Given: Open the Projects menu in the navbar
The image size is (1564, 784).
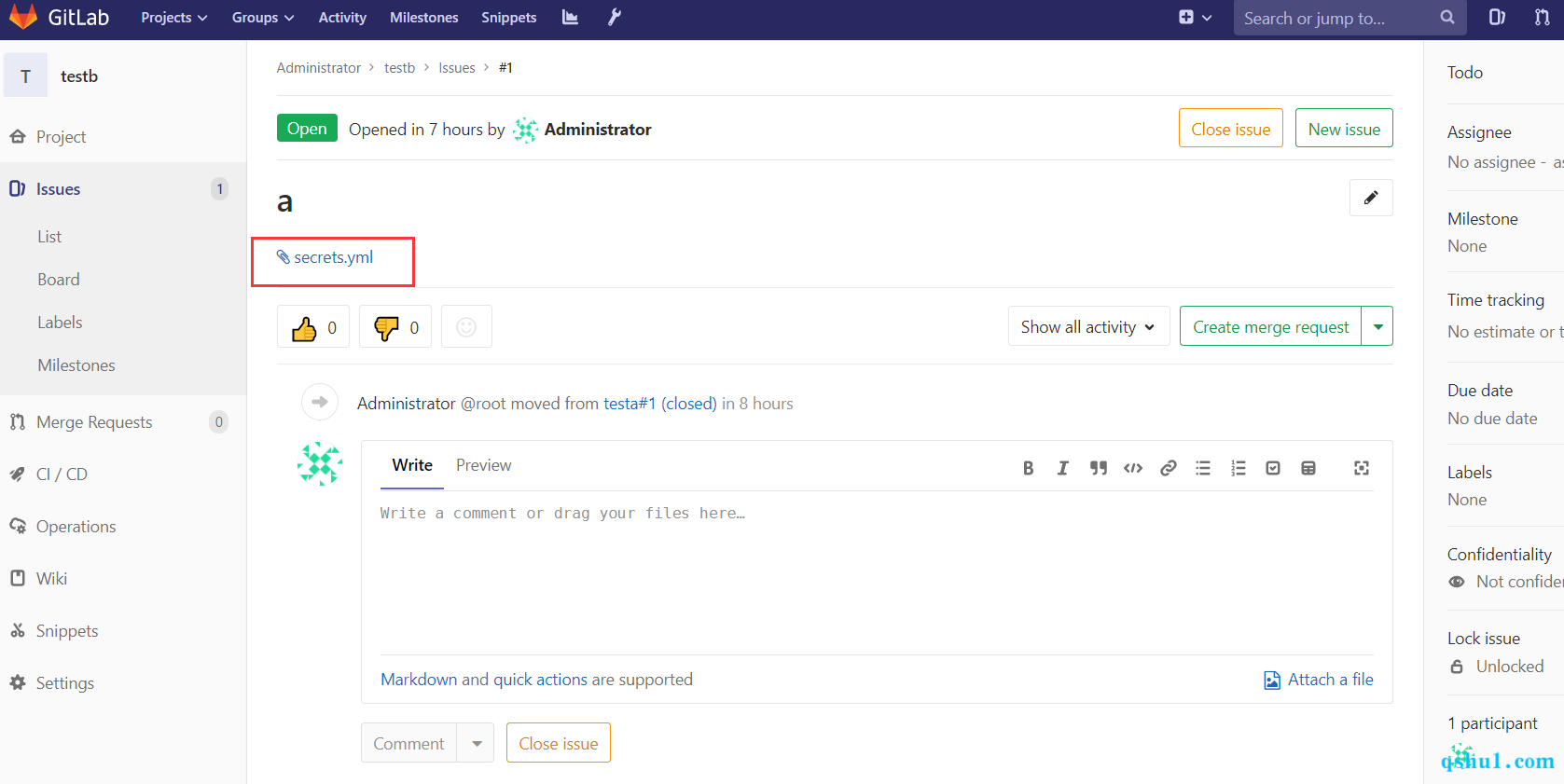Looking at the screenshot, I should [173, 18].
